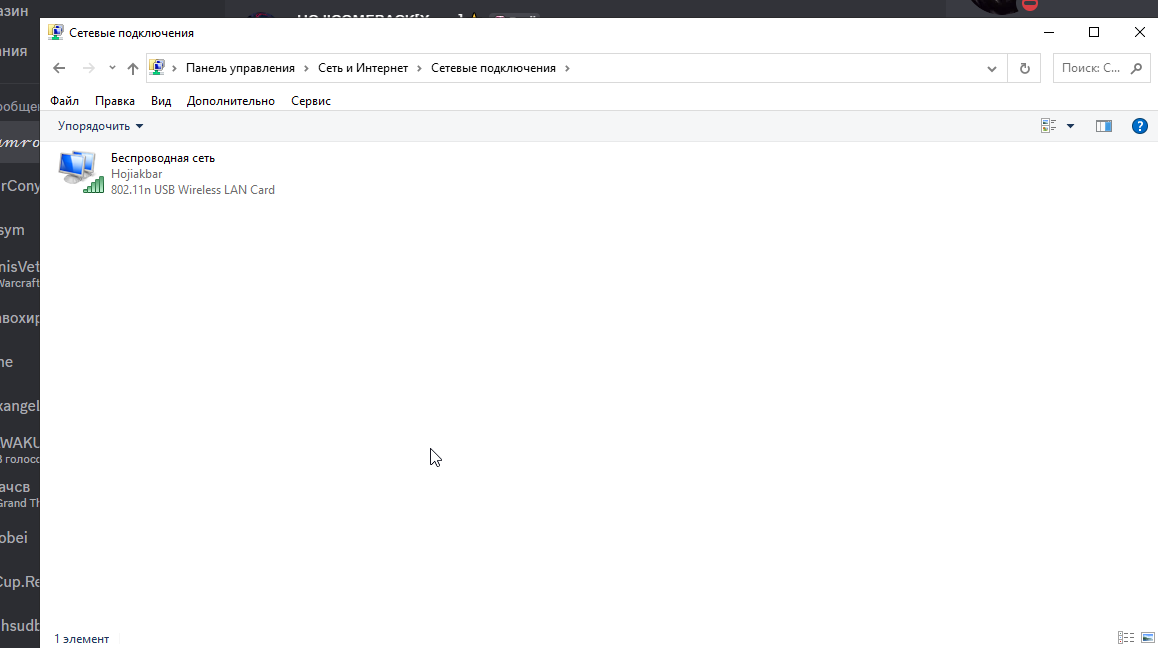
Task: Click the window title icon
Action: [x=55, y=33]
